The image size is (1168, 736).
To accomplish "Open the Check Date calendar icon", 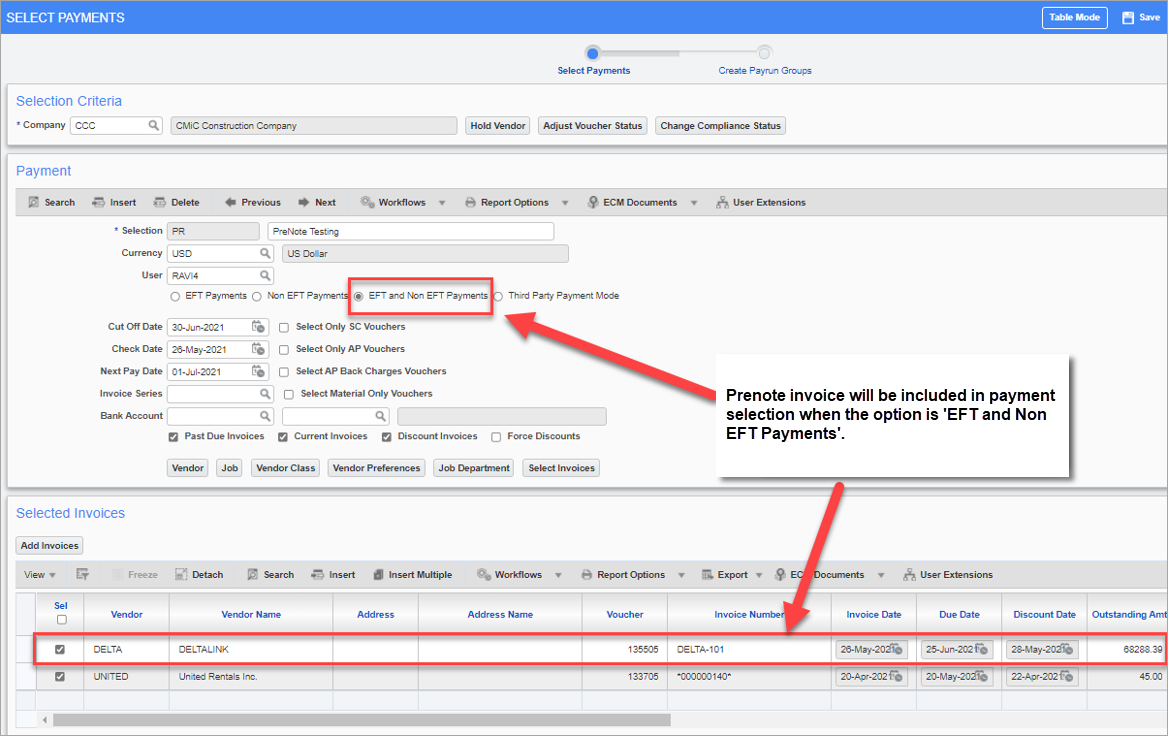I will pyautogui.click(x=258, y=349).
